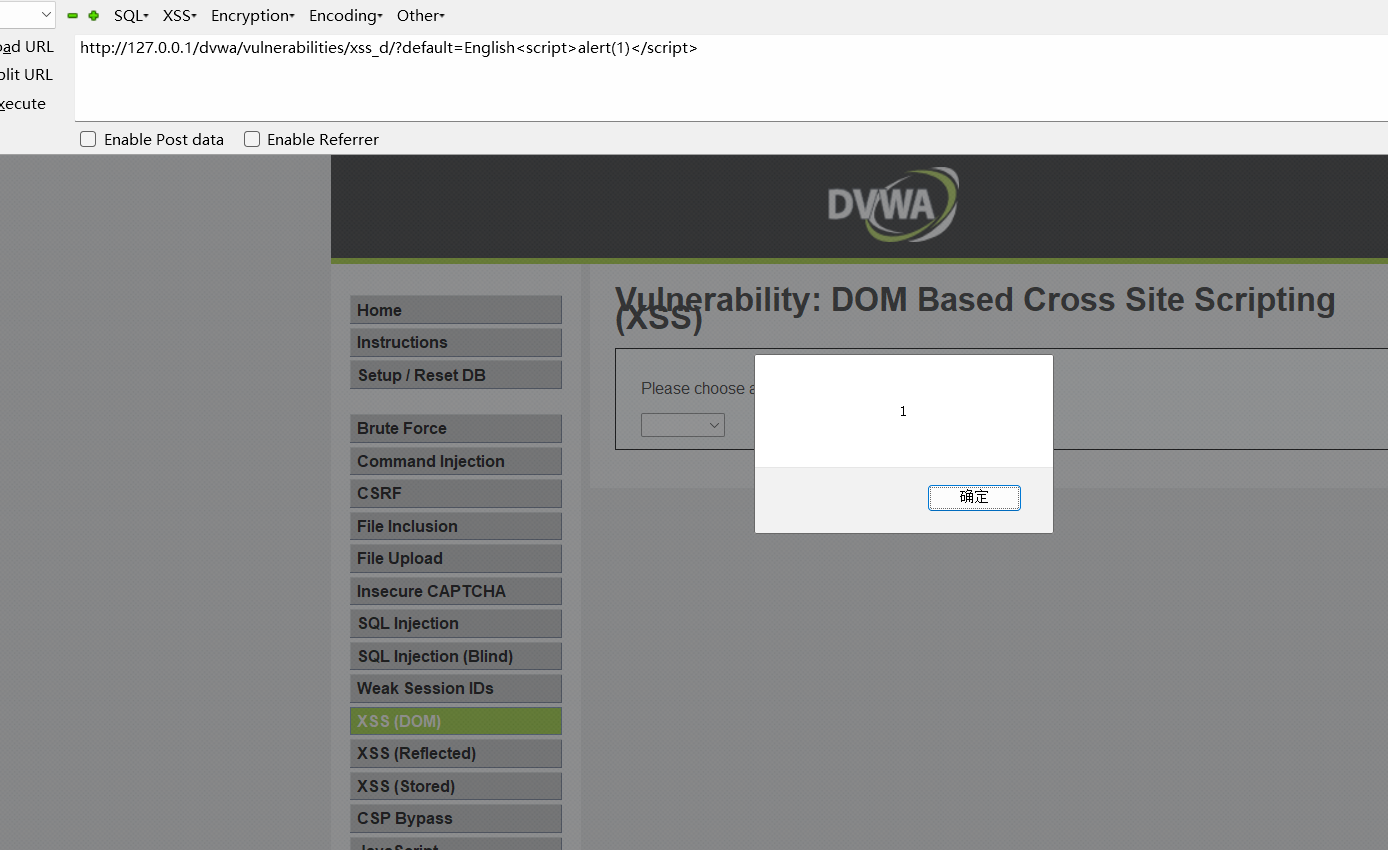This screenshot has height=850, width=1388.
Task: Open the XSS dropdown menu in HackBar
Action: coord(180,16)
